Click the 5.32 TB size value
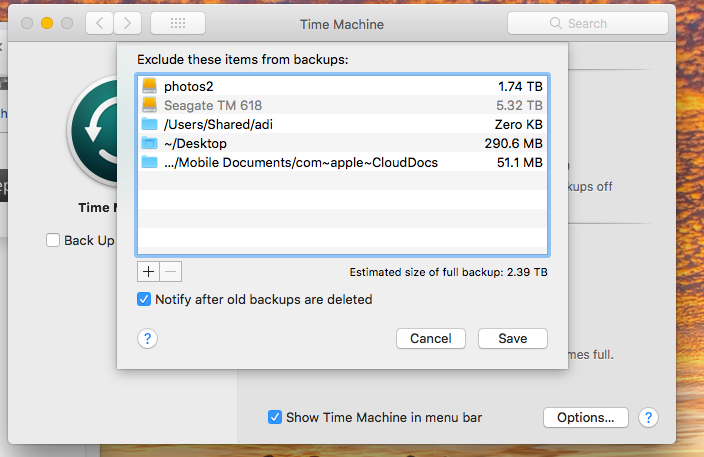The image size is (704, 457). [x=519, y=105]
